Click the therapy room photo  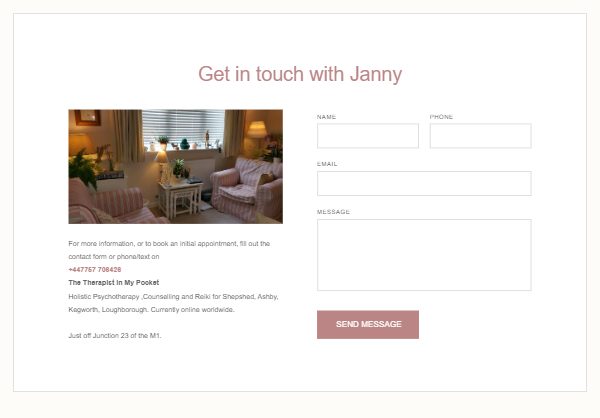(176, 167)
